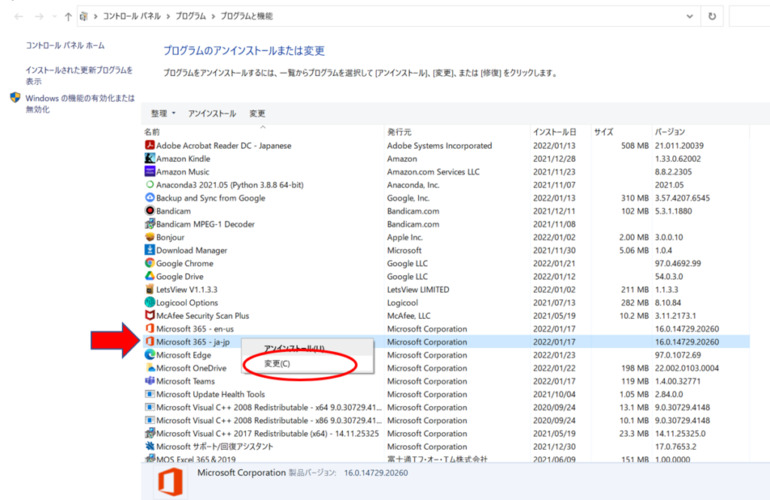The height and width of the screenshot is (500, 770).
Task: Click the large Office logo in details pane
Action: tap(170, 481)
